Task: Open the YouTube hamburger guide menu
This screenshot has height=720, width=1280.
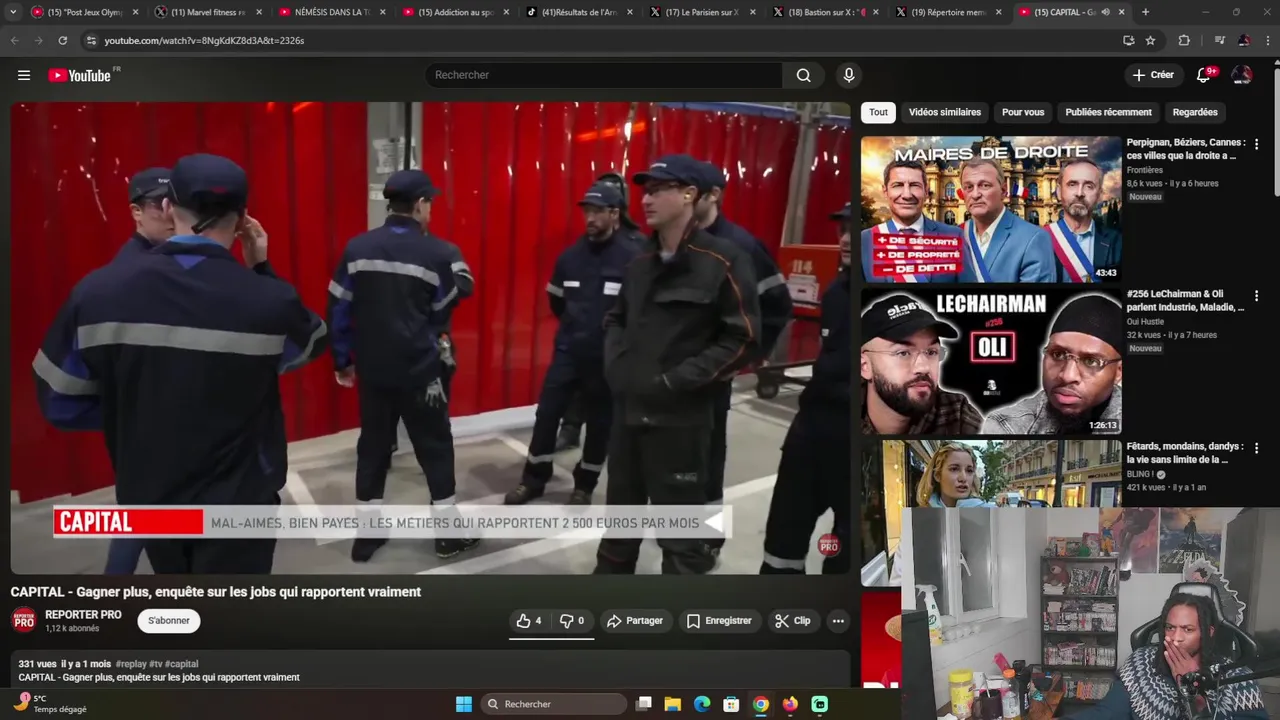Action: click(24, 75)
